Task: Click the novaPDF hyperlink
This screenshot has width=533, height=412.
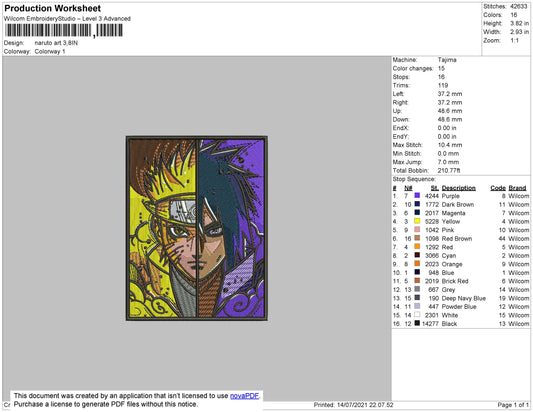Action: [x=244, y=396]
